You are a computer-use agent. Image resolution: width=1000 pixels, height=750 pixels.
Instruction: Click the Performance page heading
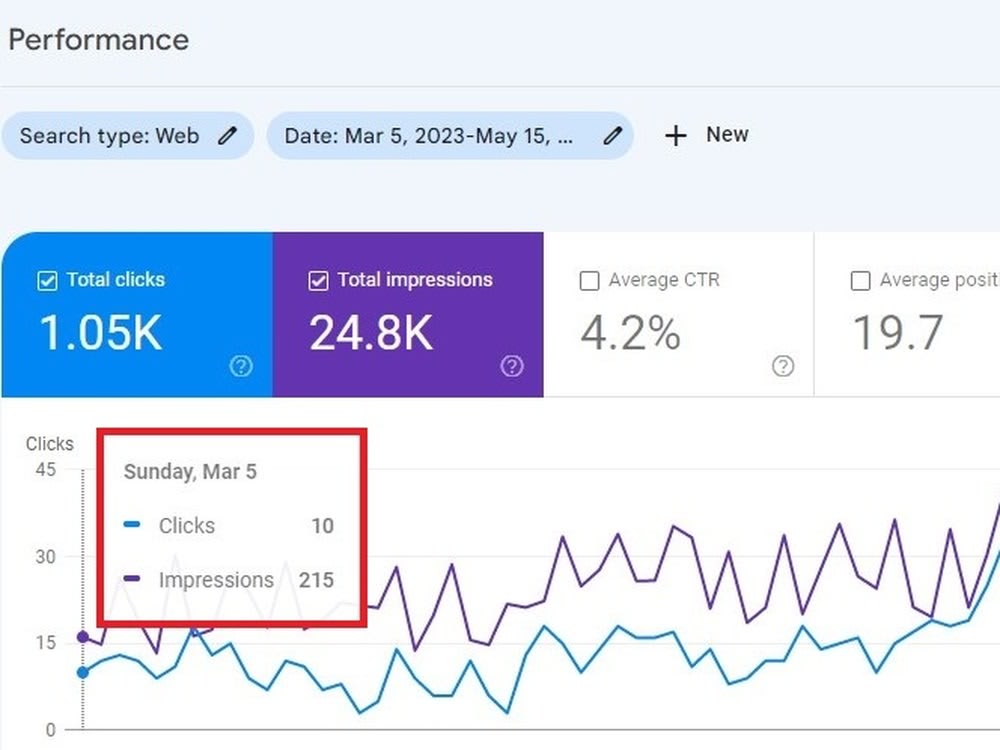[x=99, y=40]
